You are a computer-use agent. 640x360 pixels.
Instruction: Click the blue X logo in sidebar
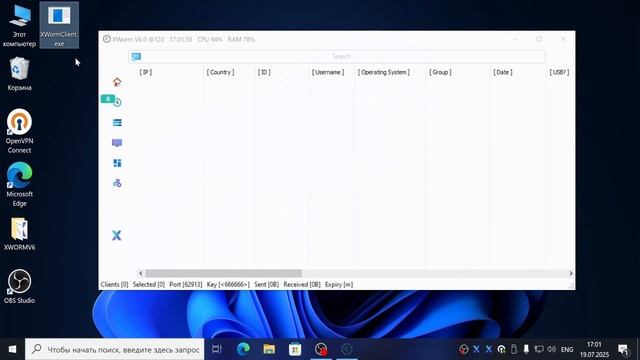[117, 235]
